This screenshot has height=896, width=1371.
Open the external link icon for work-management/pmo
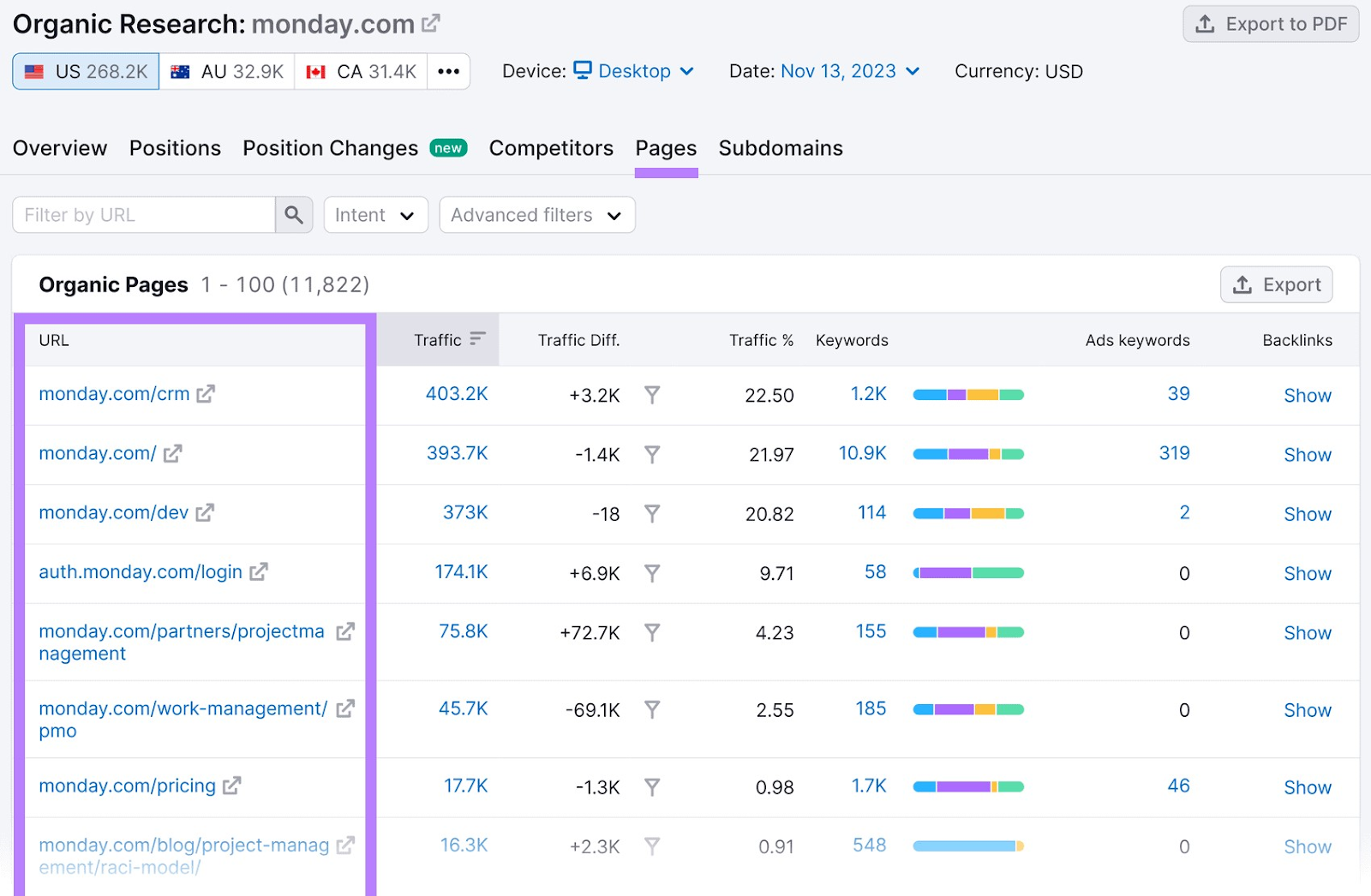coord(345,708)
